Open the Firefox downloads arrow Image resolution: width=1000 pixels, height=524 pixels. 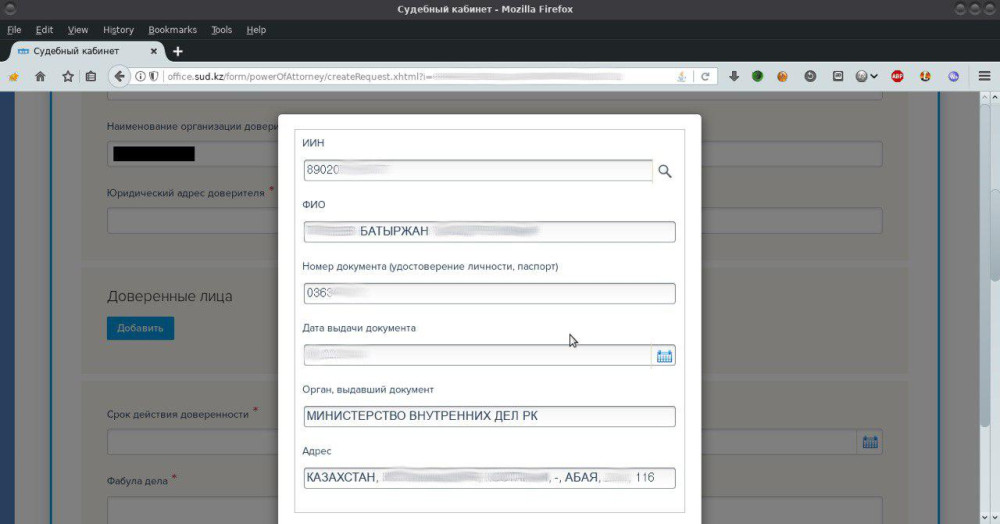[733, 76]
